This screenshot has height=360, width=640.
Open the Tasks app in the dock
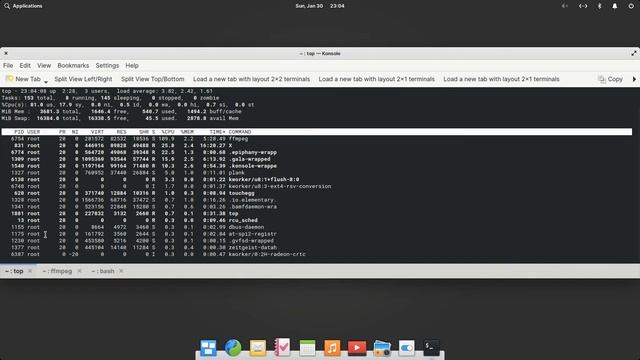tap(282, 347)
